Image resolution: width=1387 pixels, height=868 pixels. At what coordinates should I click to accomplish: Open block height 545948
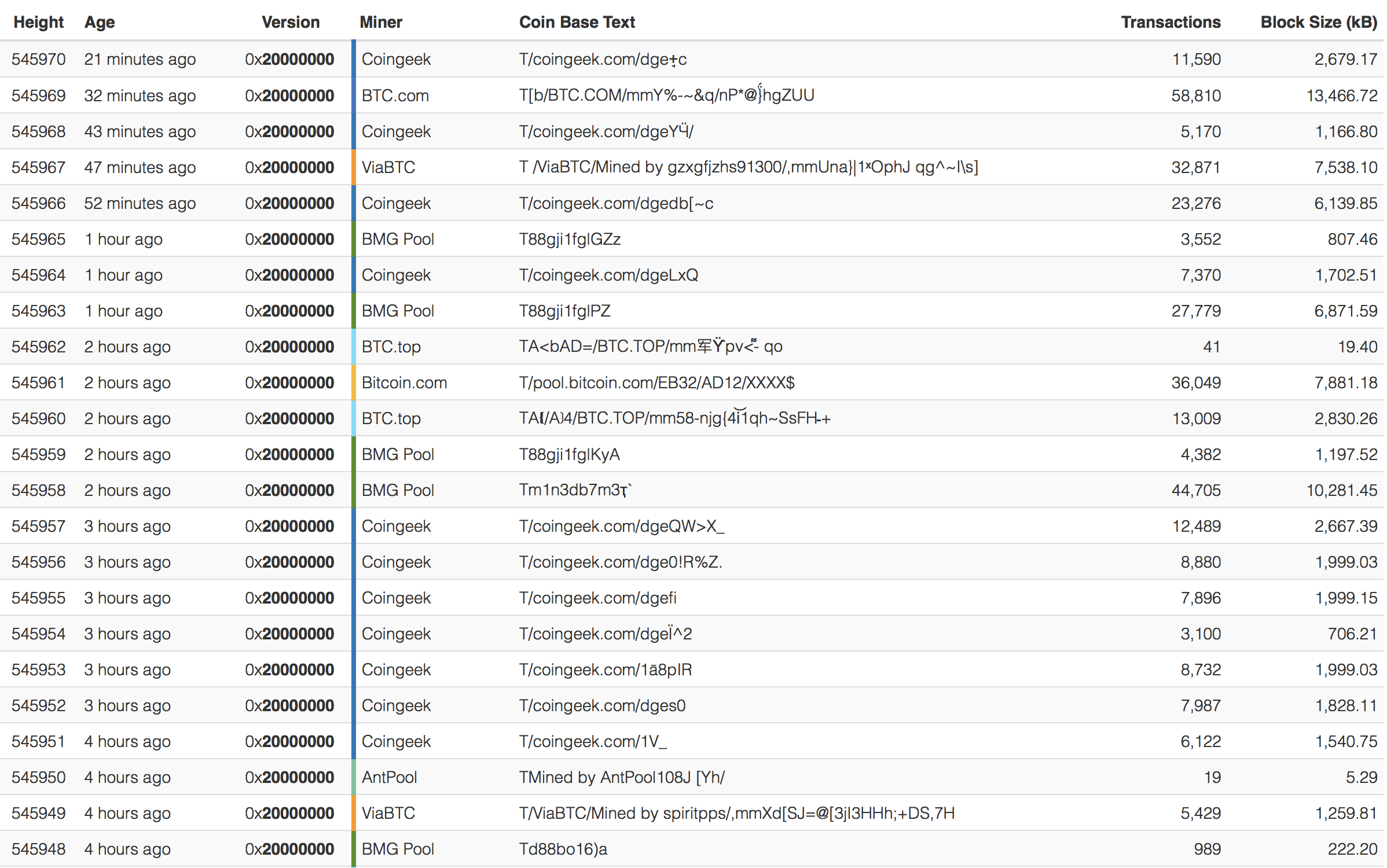tap(38, 849)
